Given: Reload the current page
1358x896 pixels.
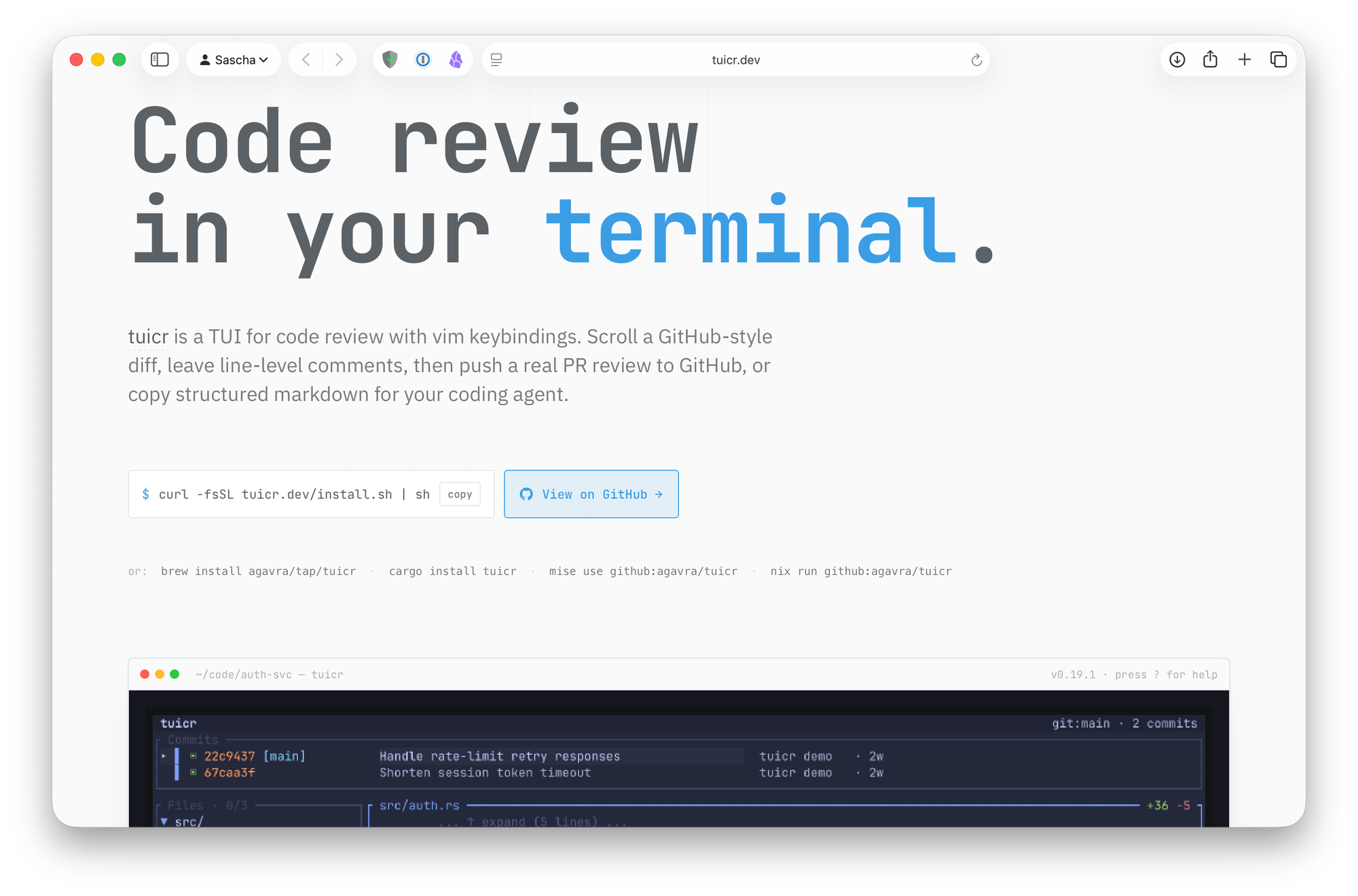Looking at the screenshot, I should click(976, 60).
